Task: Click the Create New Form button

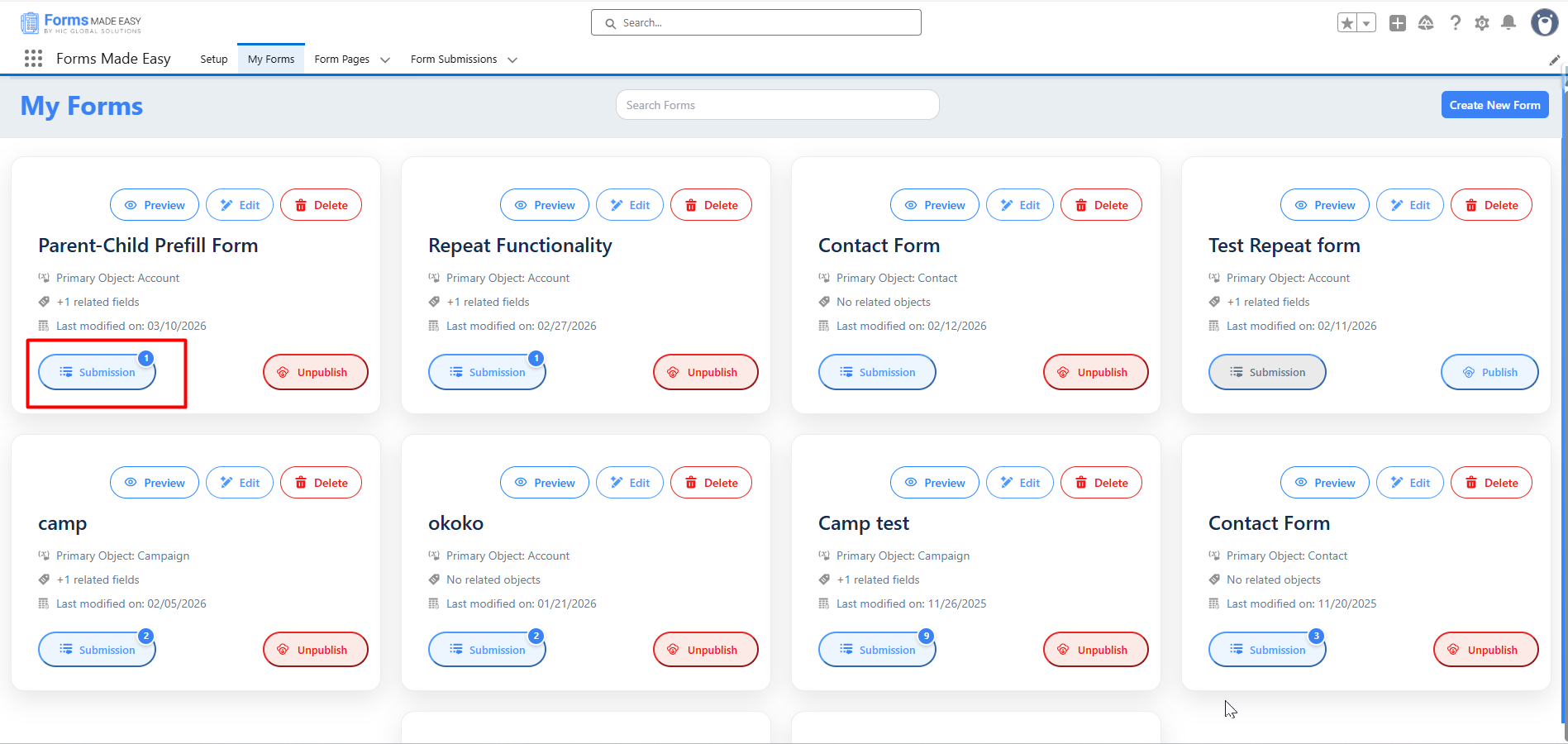Action: pyautogui.click(x=1494, y=105)
